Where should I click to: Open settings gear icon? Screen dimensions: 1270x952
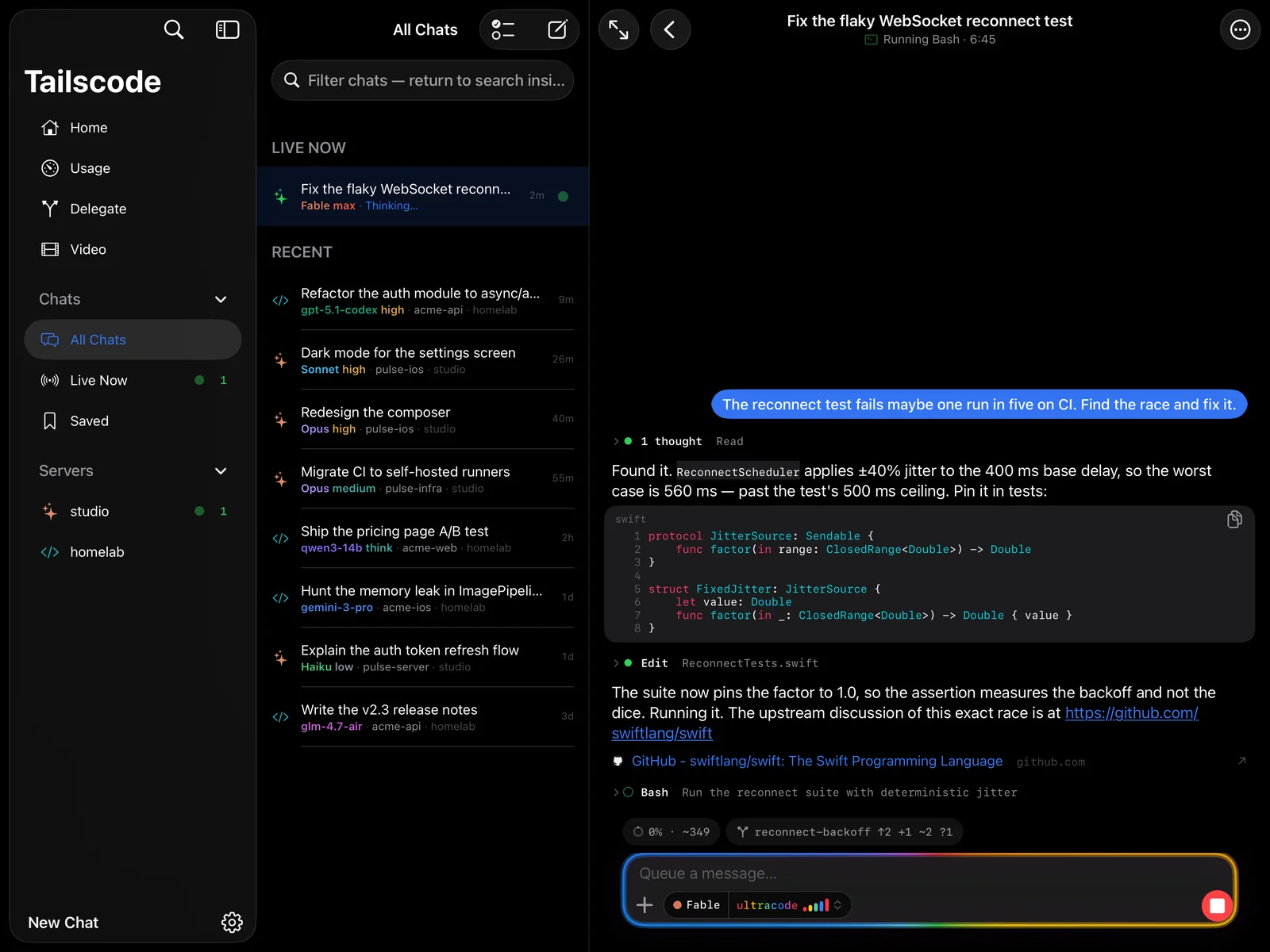(232, 923)
